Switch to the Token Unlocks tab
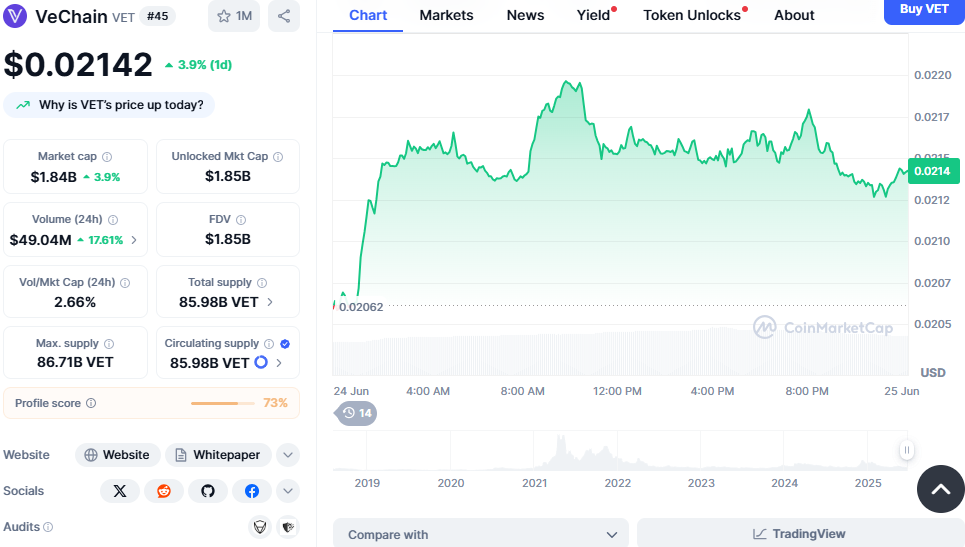This screenshot has height=547, width=965. point(692,15)
